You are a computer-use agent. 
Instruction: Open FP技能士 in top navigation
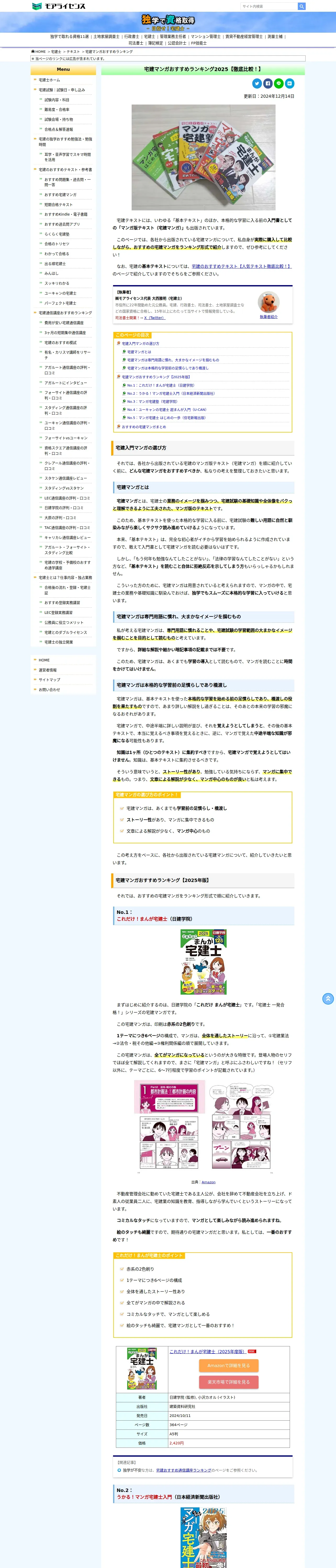199,43
